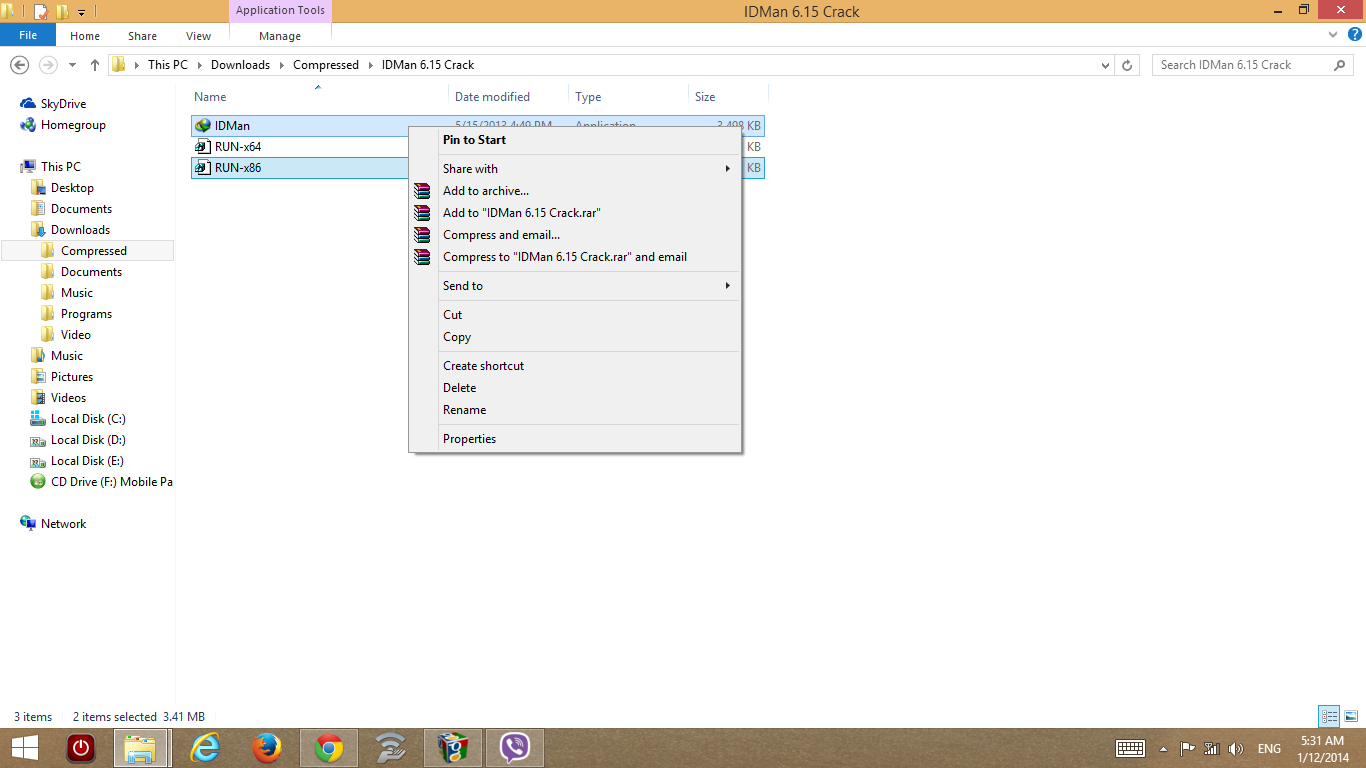This screenshot has width=1366, height=768.
Task: Expand the ribbon with the chevron arrow
Action: pos(1332,35)
